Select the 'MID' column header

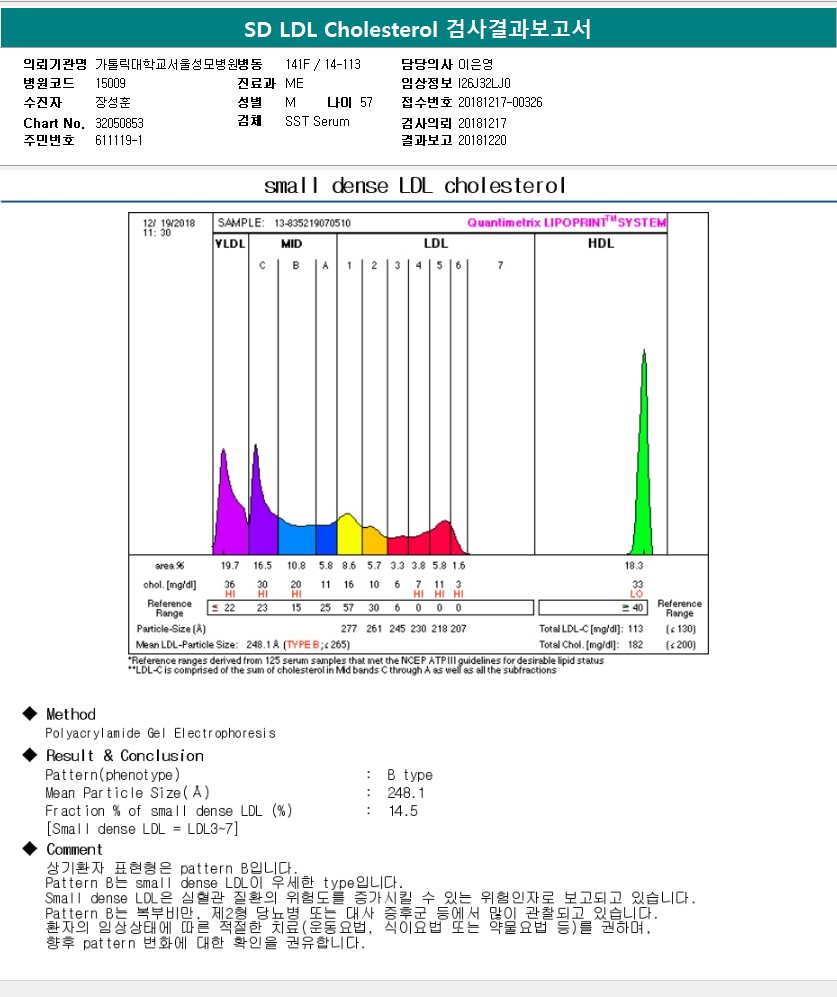point(291,244)
